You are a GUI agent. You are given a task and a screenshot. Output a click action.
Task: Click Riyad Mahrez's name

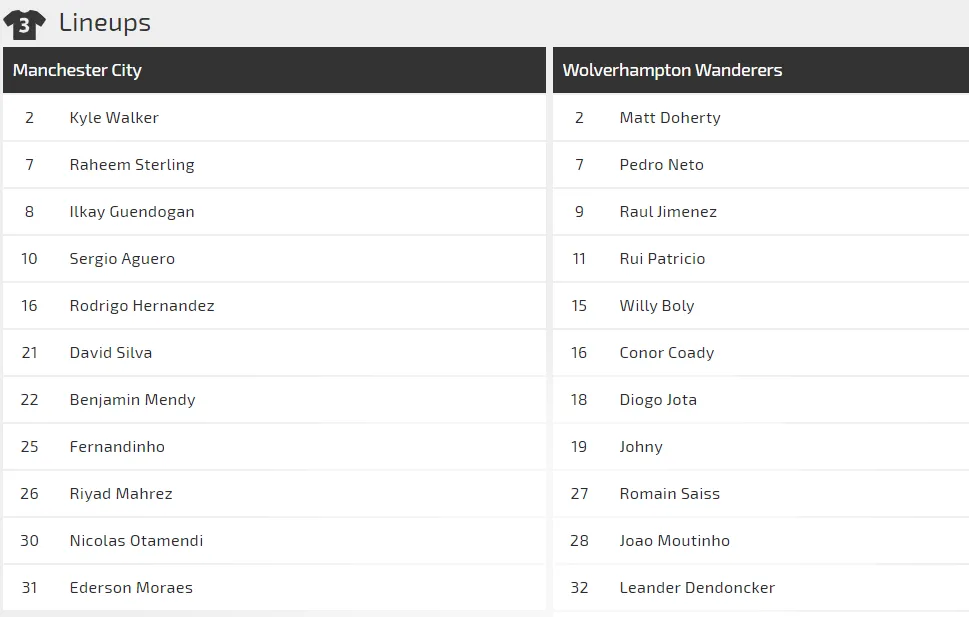(x=121, y=494)
